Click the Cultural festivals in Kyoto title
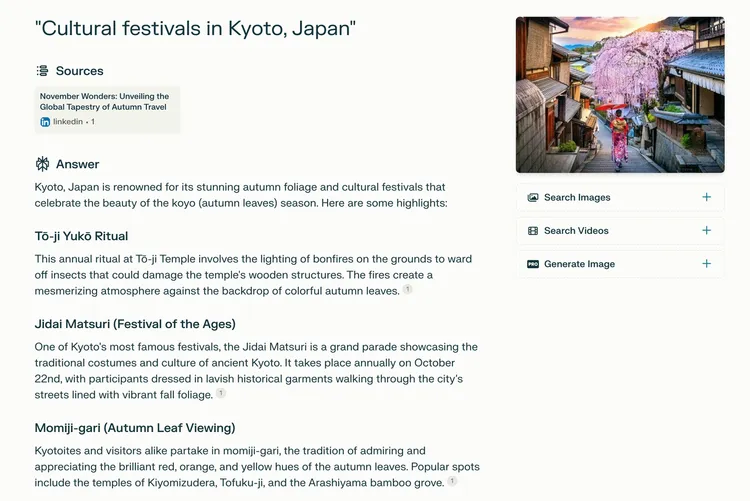The image size is (750, 501). click(x=195, y=28)
